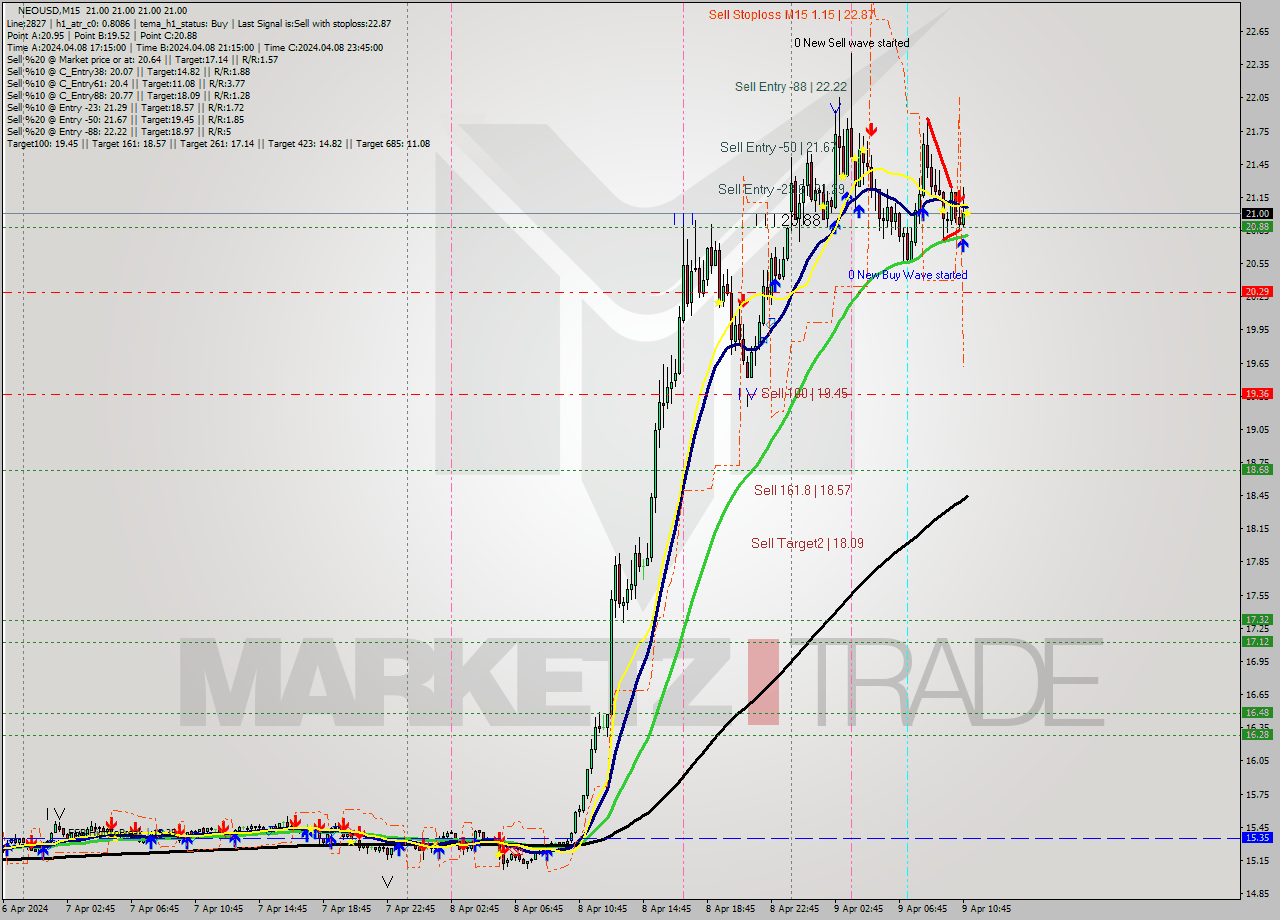Click the green 18.68 price level tag

coord(1257,469)
